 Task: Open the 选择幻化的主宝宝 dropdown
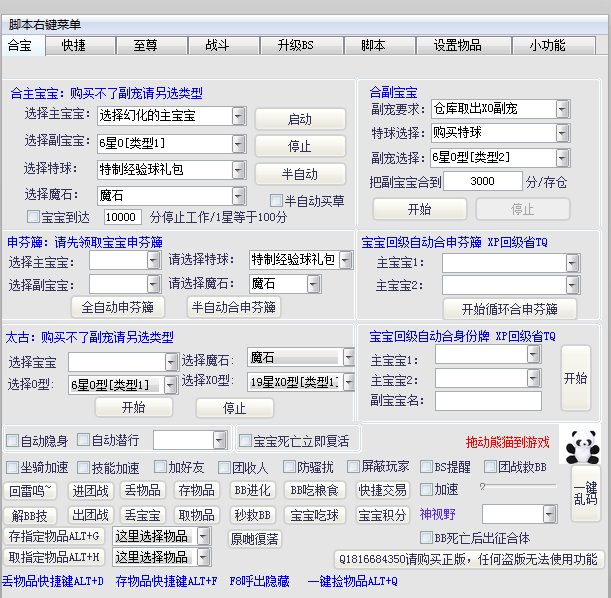coord(238,116)
